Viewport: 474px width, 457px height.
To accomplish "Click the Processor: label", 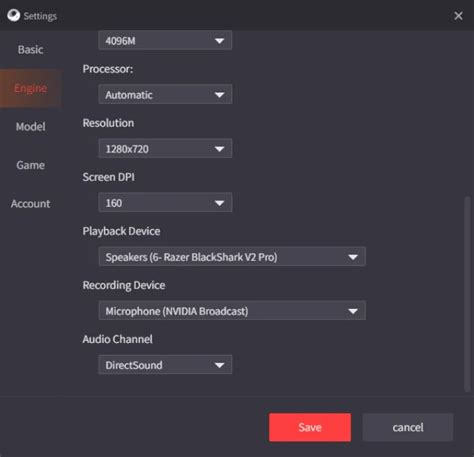I will 108,69.
